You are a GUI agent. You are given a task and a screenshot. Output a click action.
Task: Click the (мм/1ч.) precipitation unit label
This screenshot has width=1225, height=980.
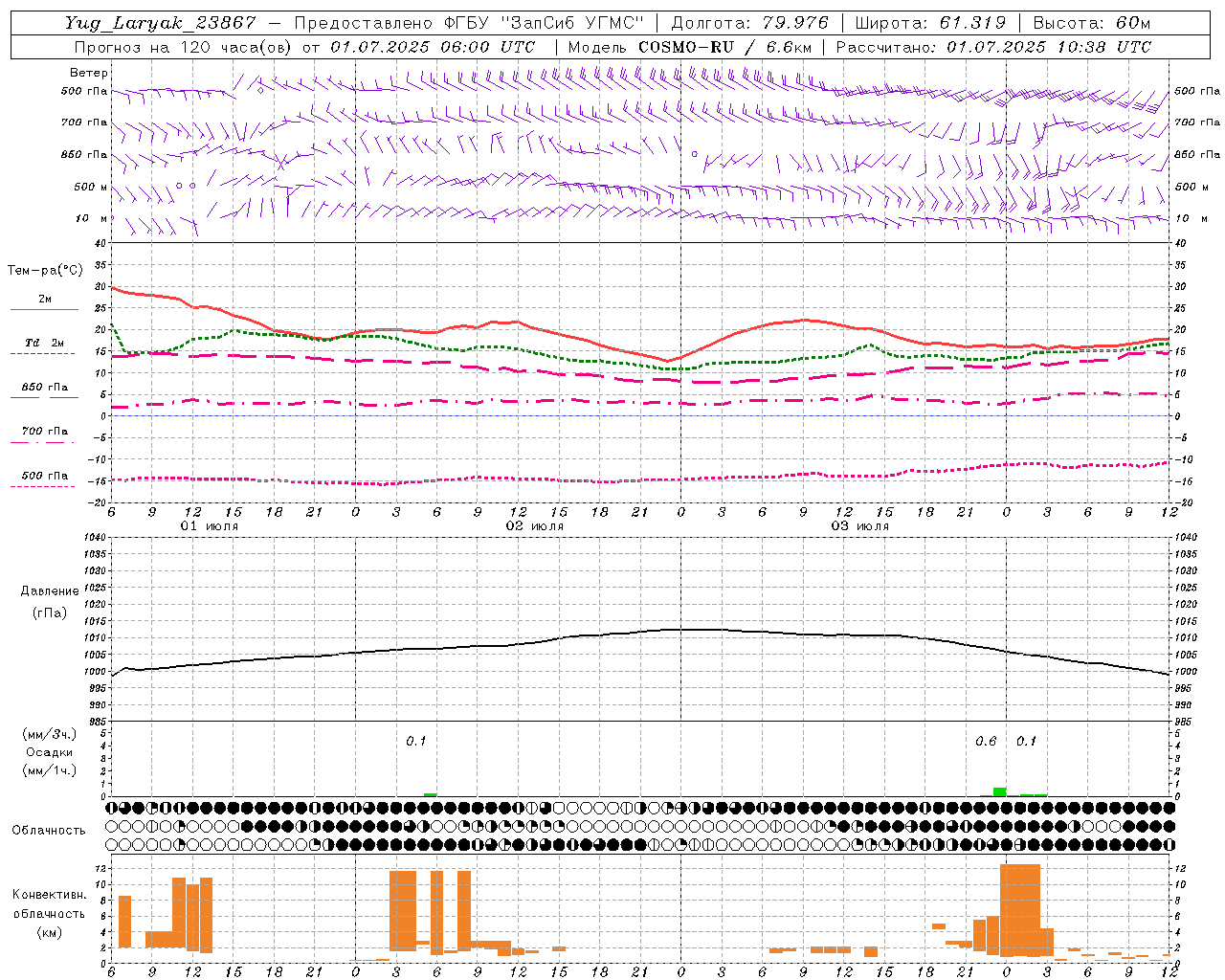tap(50, 770)
